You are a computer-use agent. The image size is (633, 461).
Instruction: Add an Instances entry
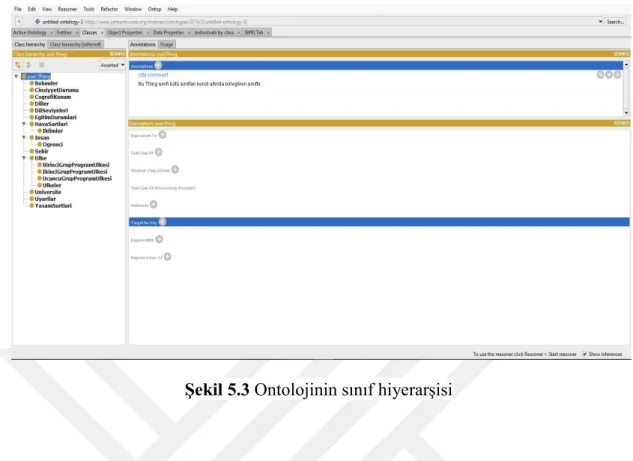(153, 205)
